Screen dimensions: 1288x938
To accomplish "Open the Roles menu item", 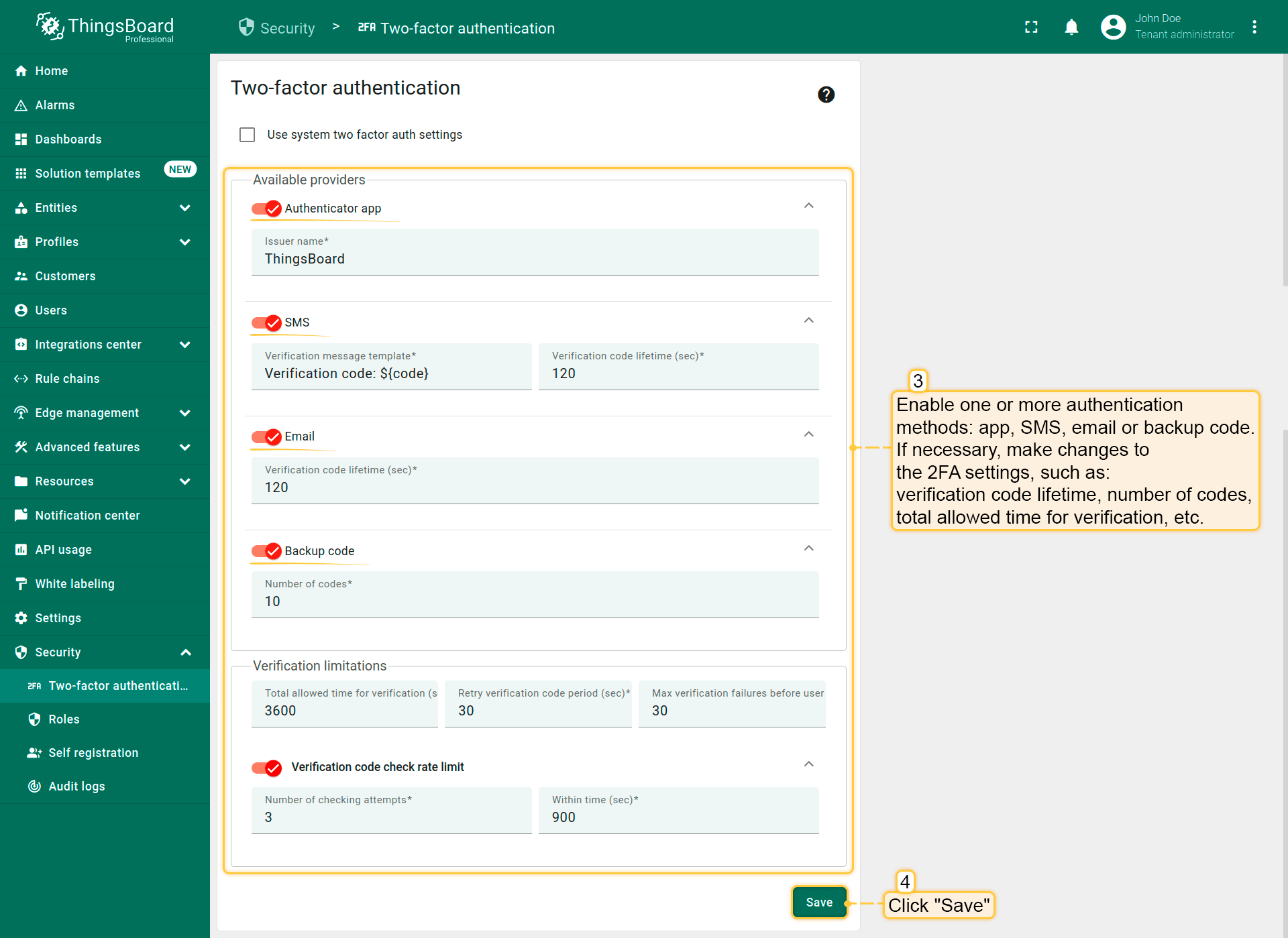I will coord(64,719).
